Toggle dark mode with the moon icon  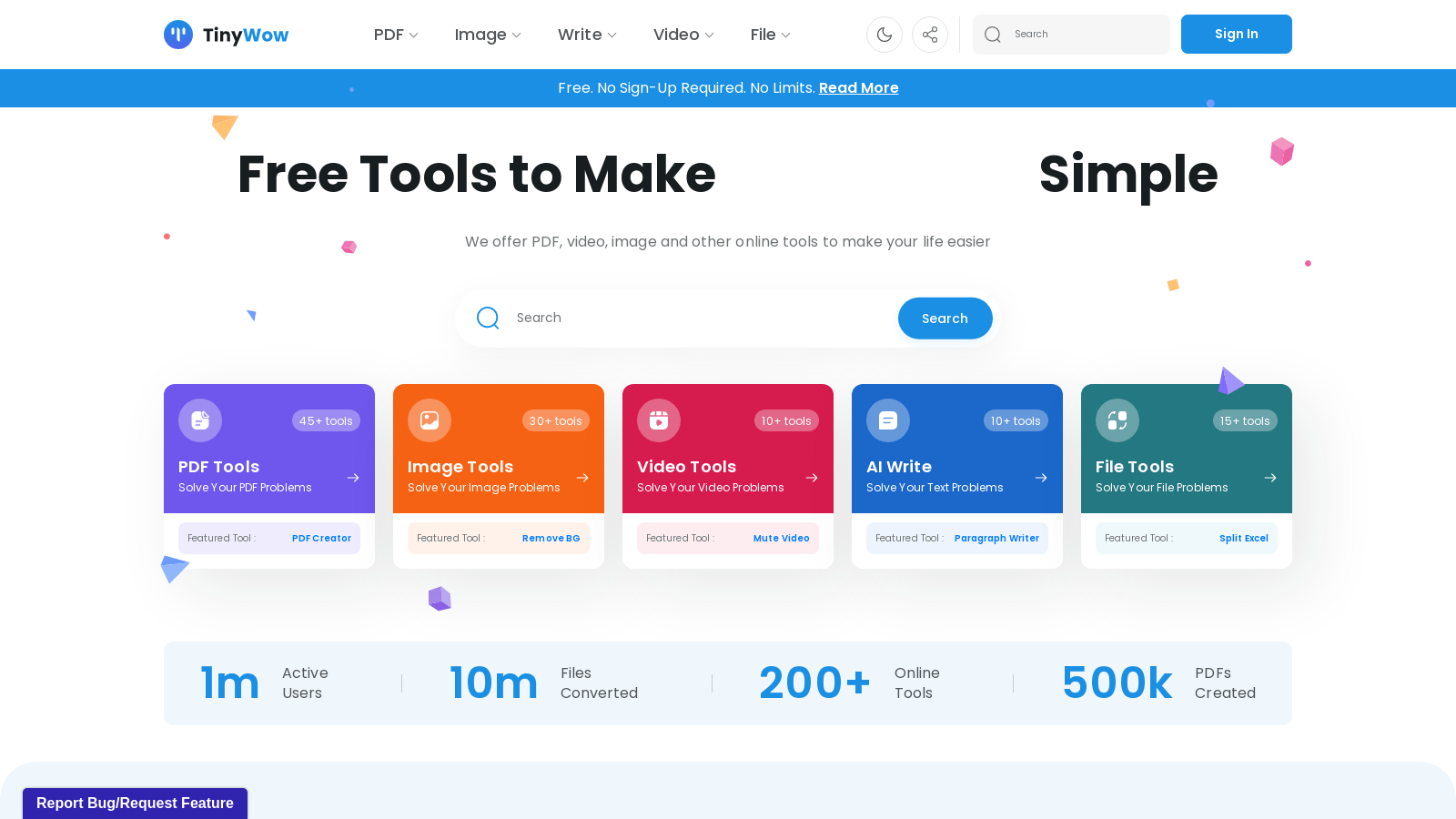[x=885, y=35]
